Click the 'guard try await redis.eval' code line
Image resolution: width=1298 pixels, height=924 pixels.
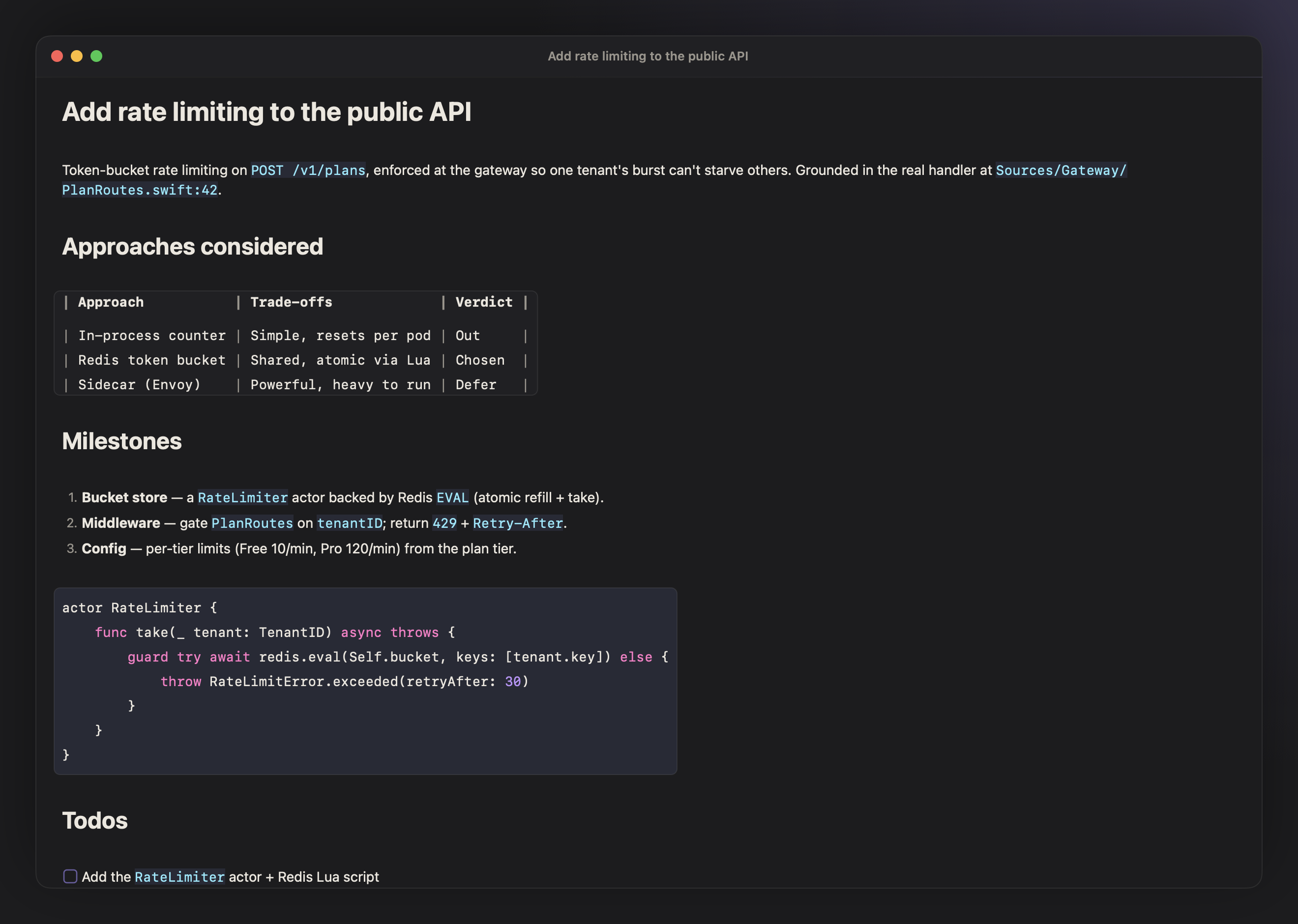[x=398, y=657]
